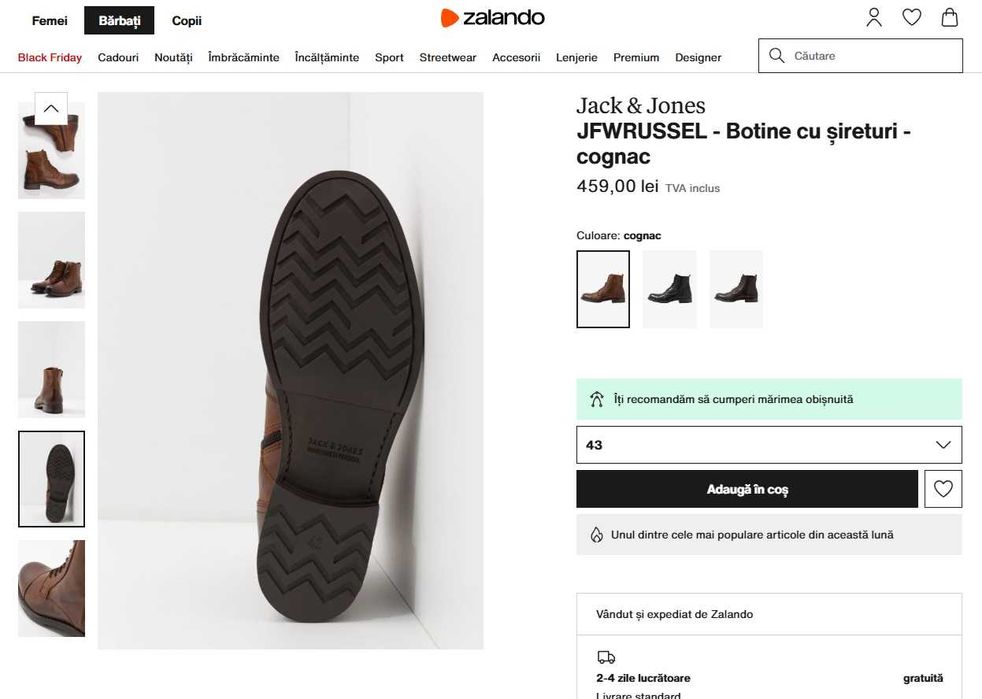
Task: Open the shopping bag icon
Action: point(950,18)
